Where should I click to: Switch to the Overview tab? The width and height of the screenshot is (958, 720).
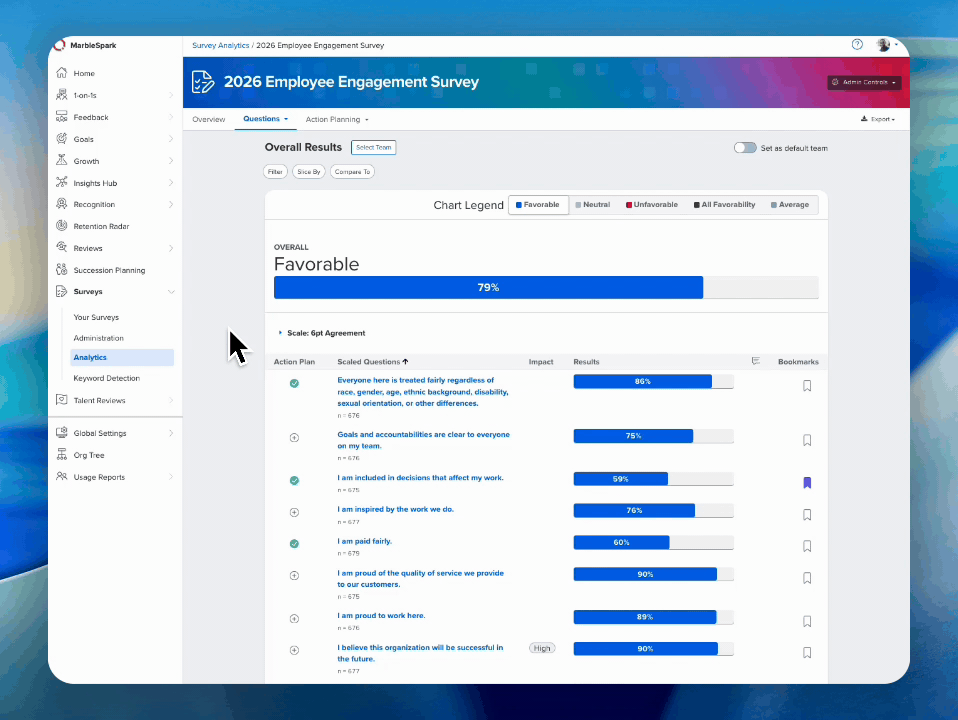pos(208,119)
